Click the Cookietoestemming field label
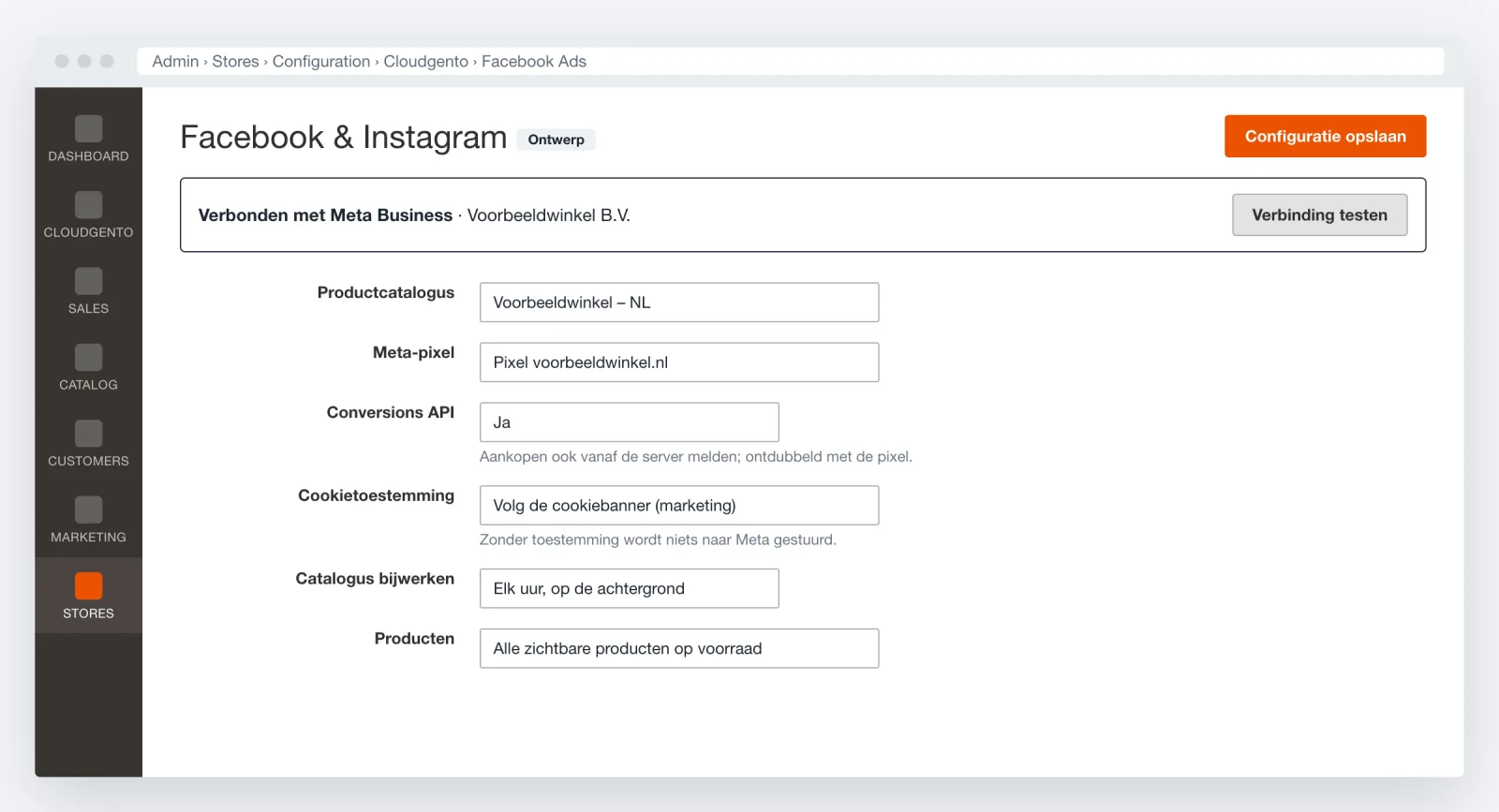1499x812 pixels. pos(376,495)
